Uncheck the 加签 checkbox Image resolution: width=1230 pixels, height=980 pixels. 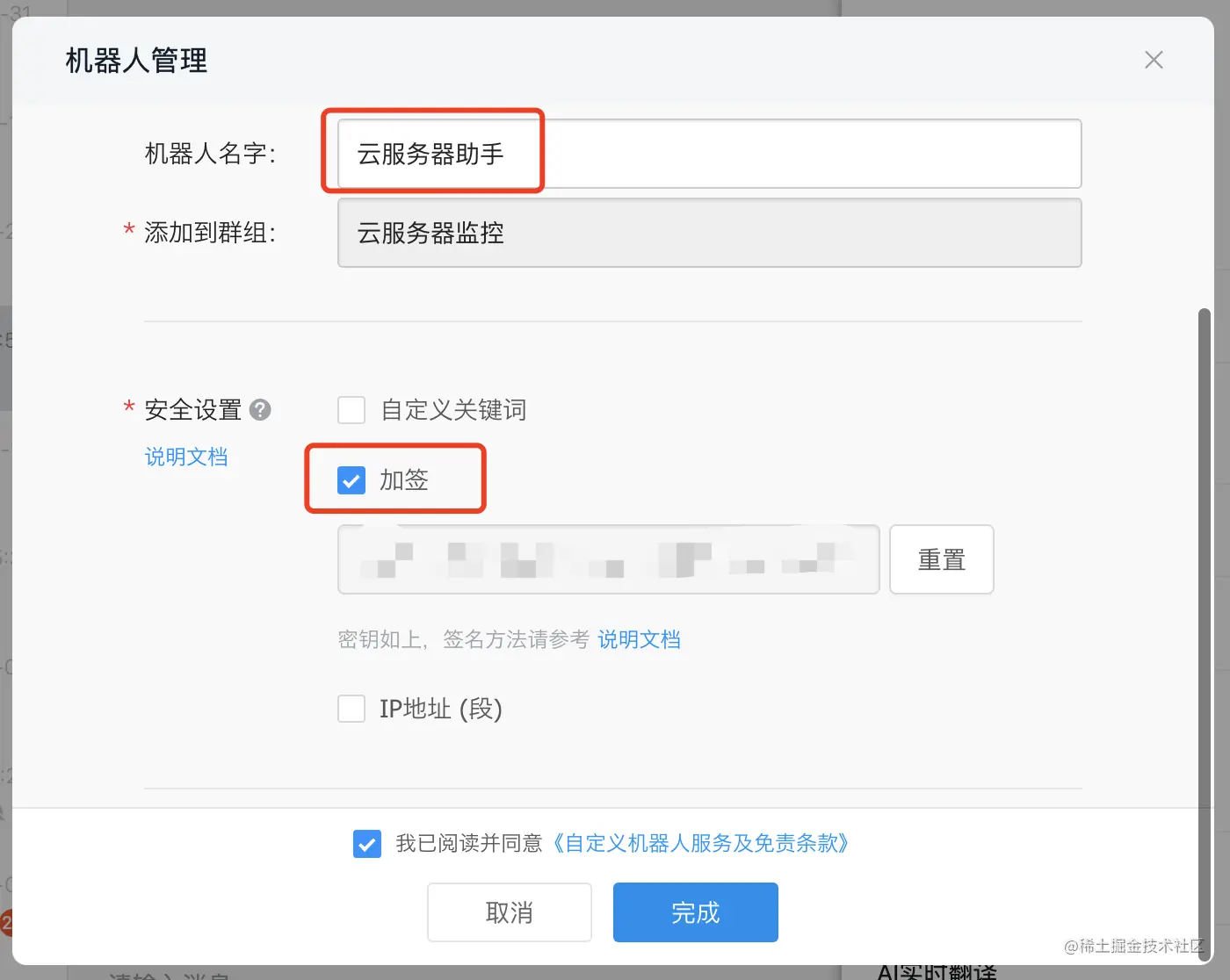[x=351, y=480]
